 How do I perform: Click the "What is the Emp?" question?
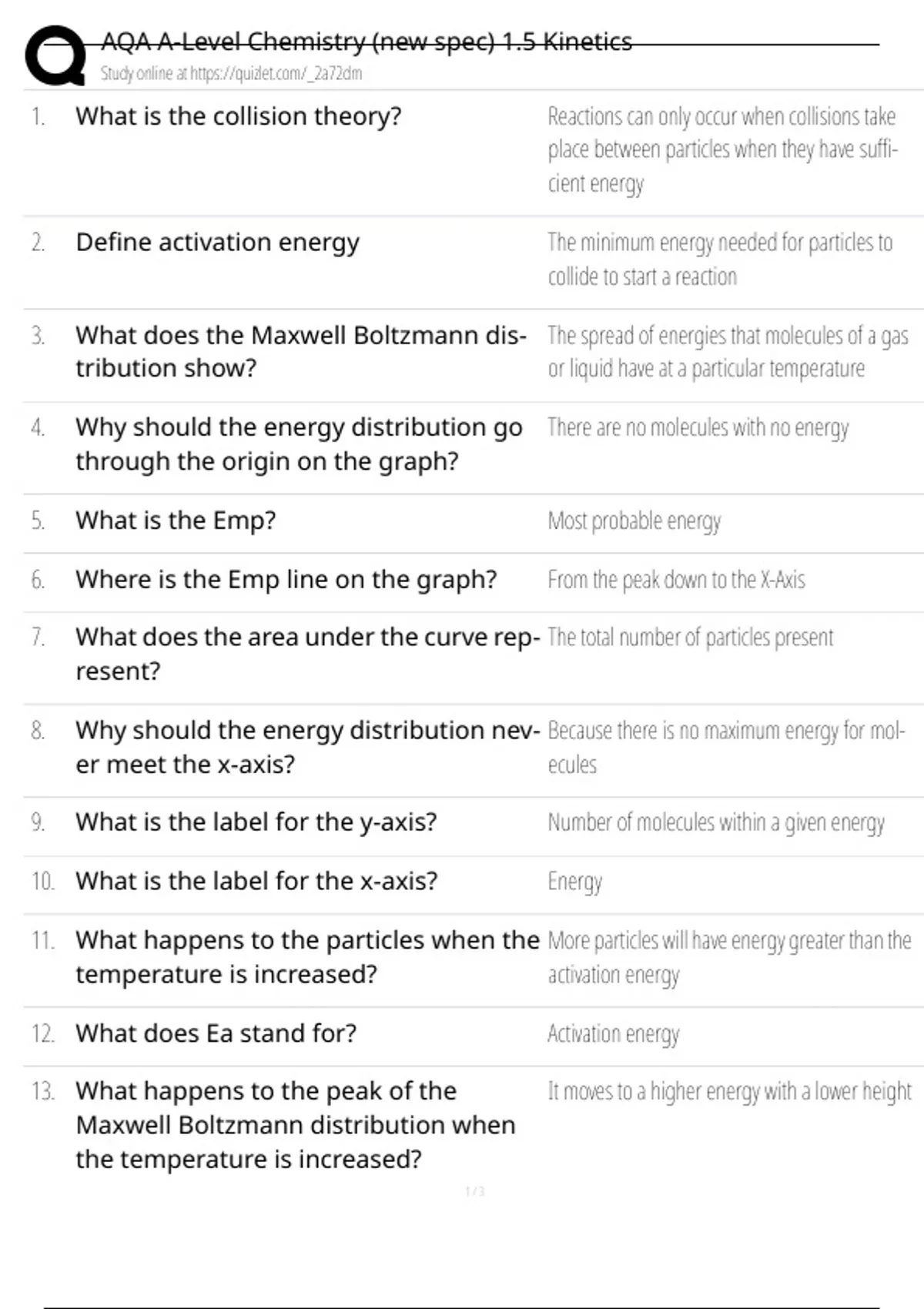click(x=176, y=521)
